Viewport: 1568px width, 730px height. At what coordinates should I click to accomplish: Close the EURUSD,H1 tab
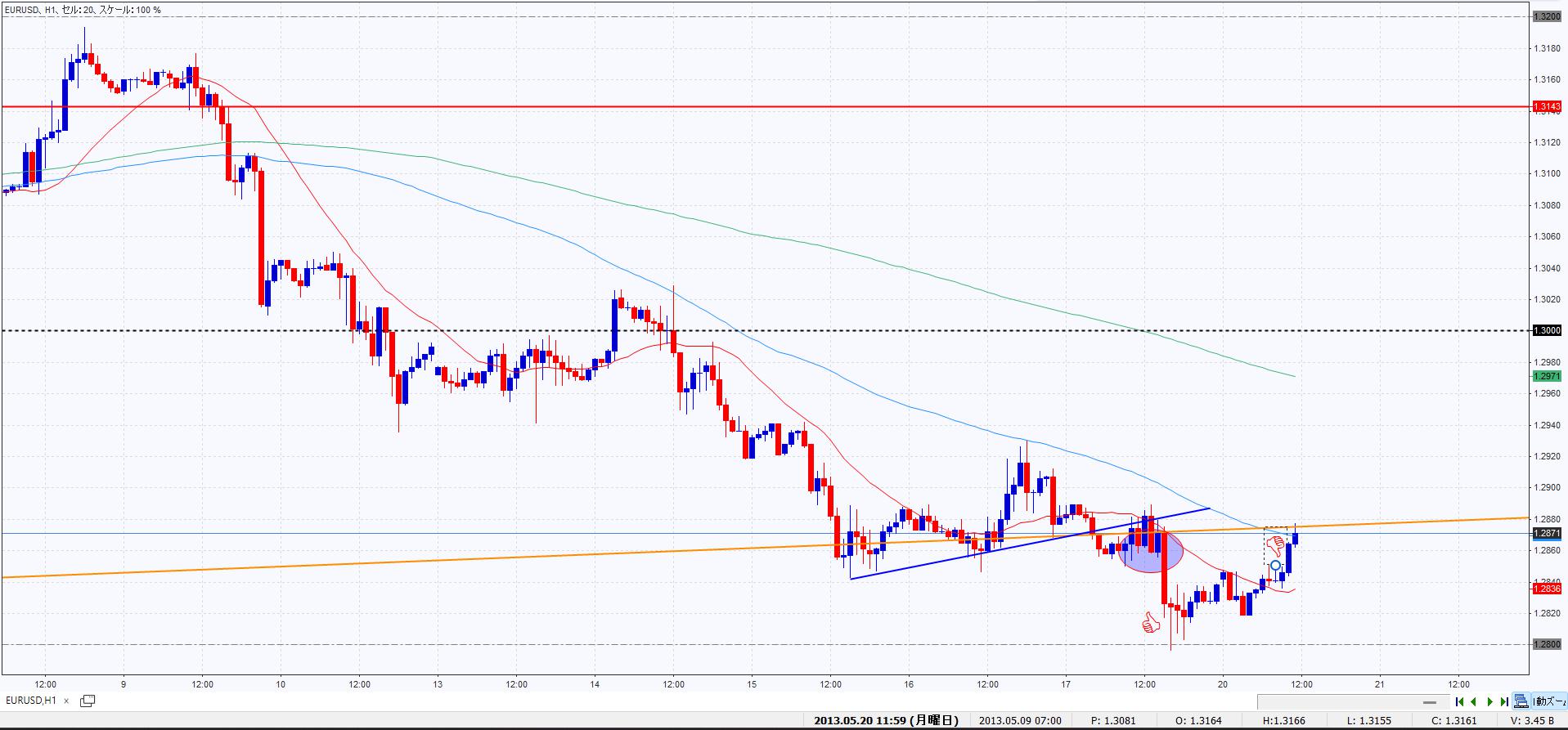click(x=67, y=701)
